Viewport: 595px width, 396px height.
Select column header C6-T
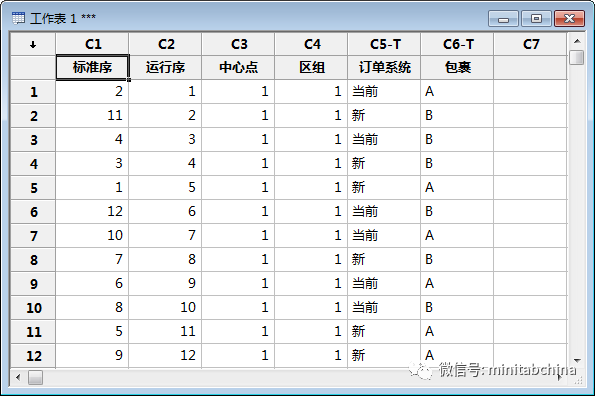[457, 44]
